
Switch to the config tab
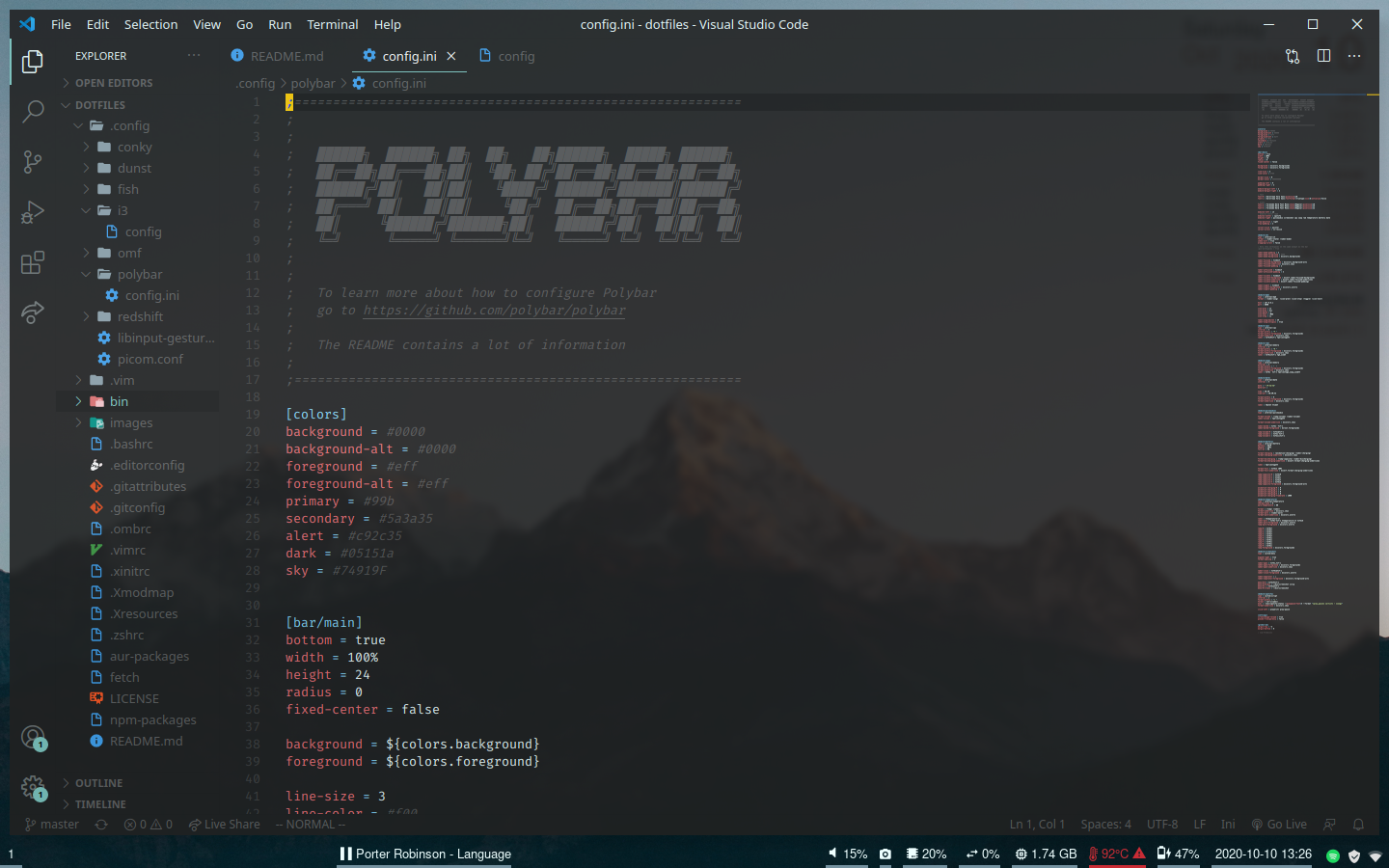pos(507,56)
